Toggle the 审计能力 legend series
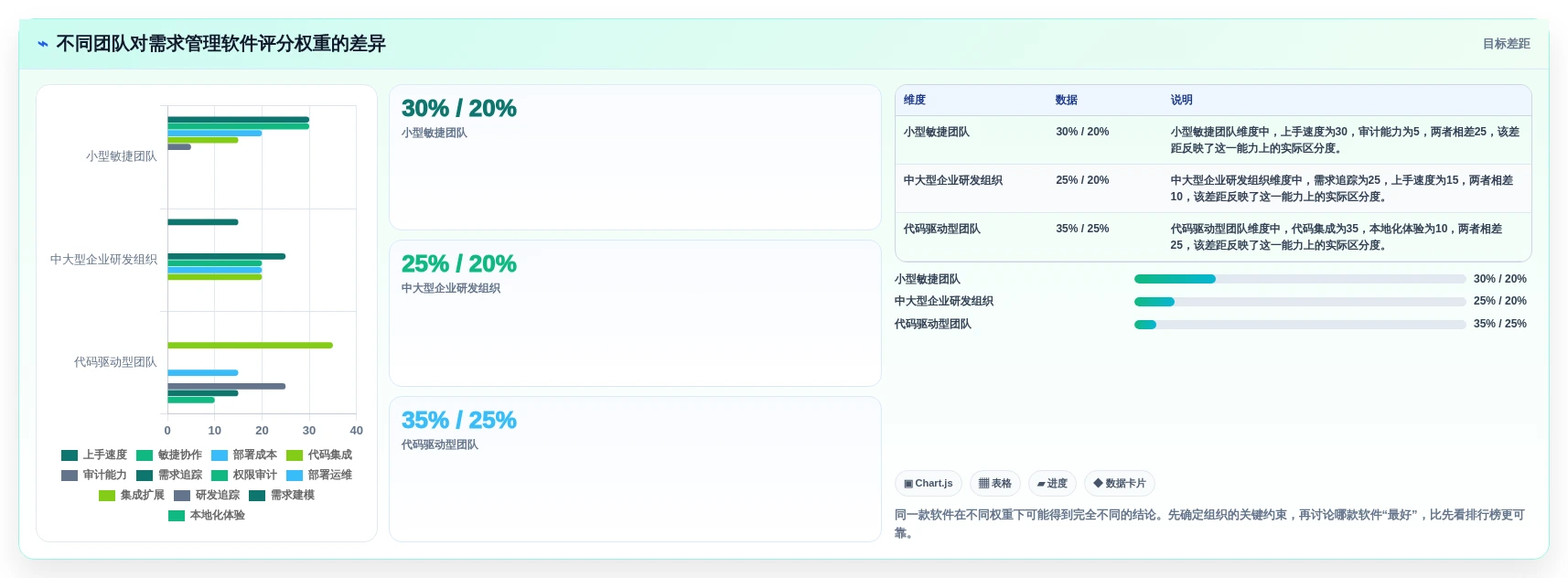Viewport: 1568px width, 578px height. [x=94, y=475]
